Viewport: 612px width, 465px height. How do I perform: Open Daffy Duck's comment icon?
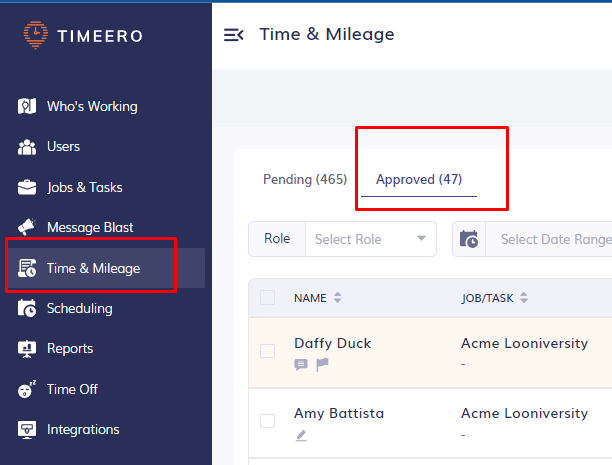tap(301, 365)
